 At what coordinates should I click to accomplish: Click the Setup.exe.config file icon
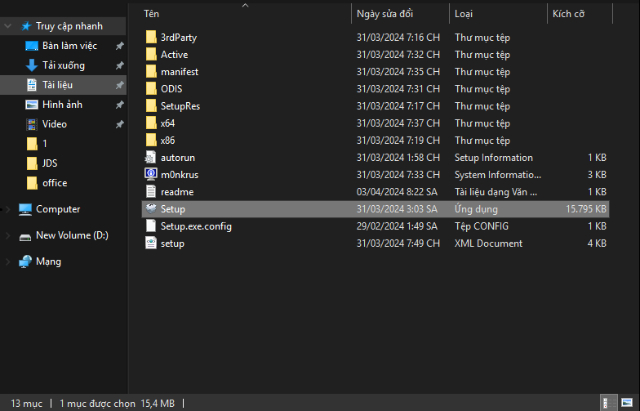(x=151, y=227)
